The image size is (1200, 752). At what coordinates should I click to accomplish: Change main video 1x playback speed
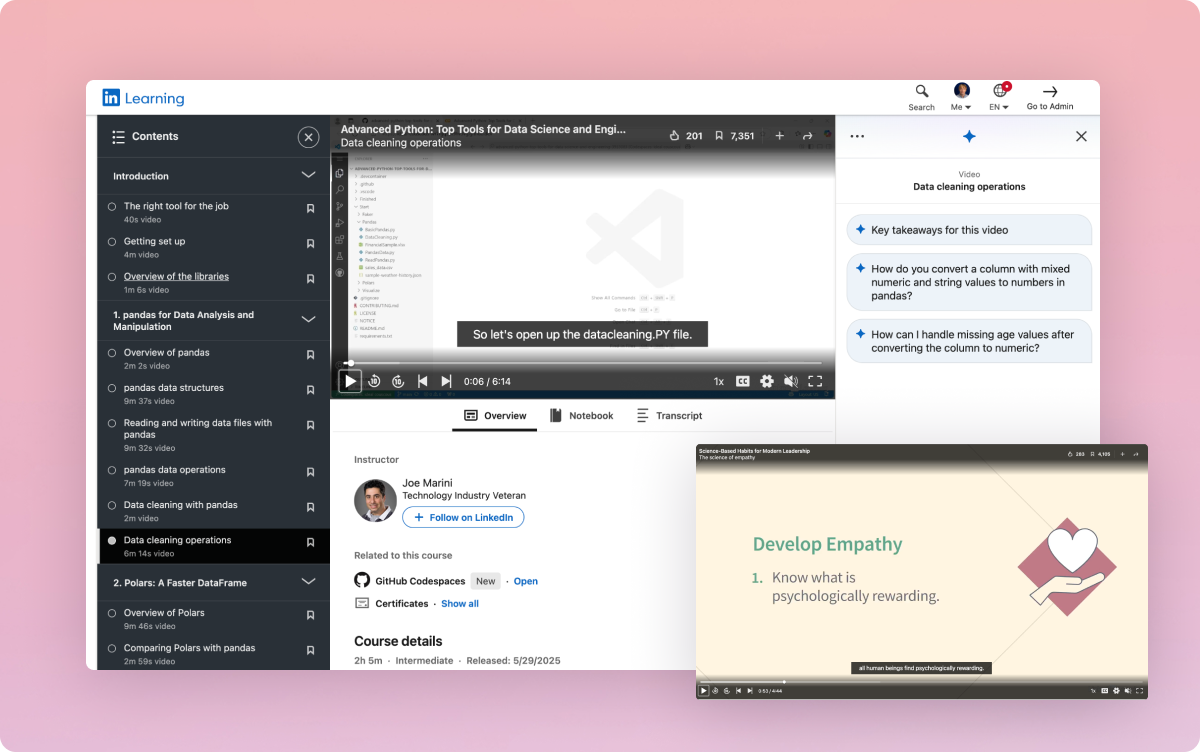[x=718, y=381]
